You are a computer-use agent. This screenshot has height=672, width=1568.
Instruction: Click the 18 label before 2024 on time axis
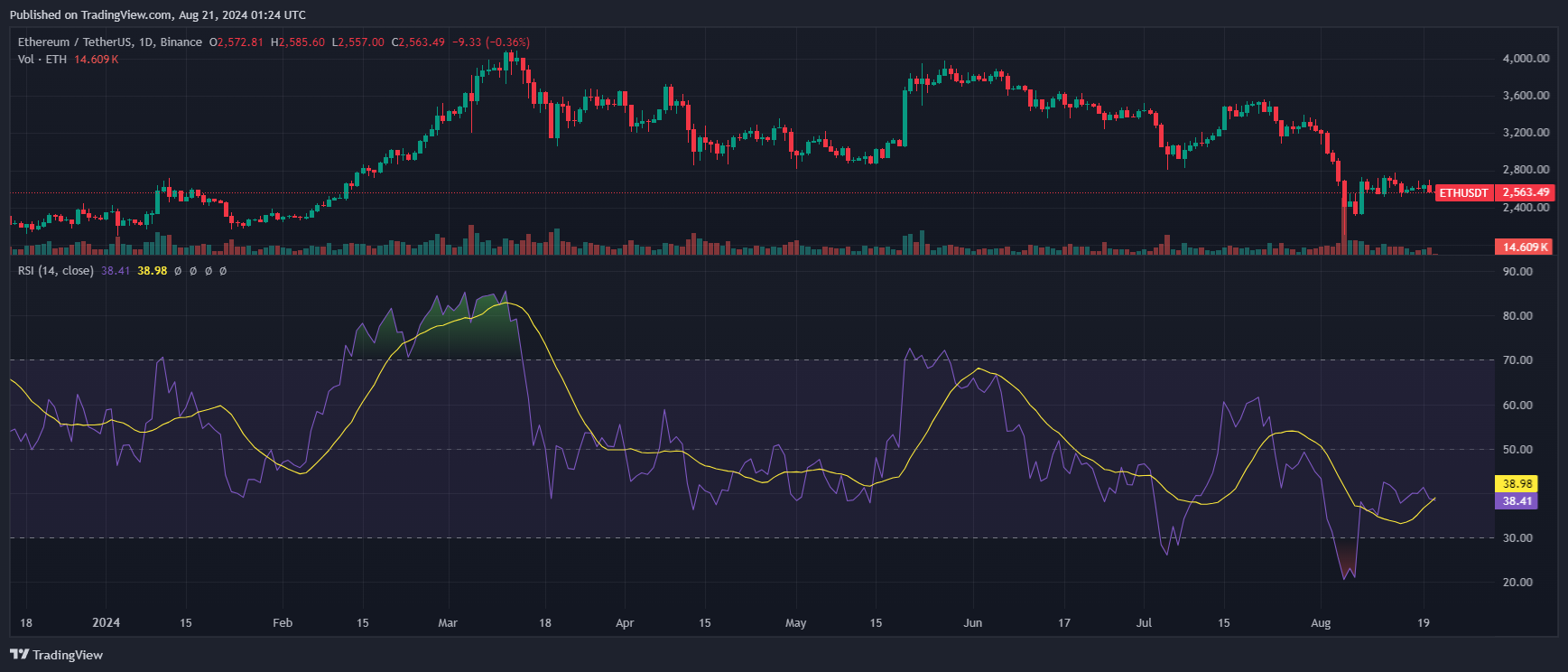(x=26, y=623)
